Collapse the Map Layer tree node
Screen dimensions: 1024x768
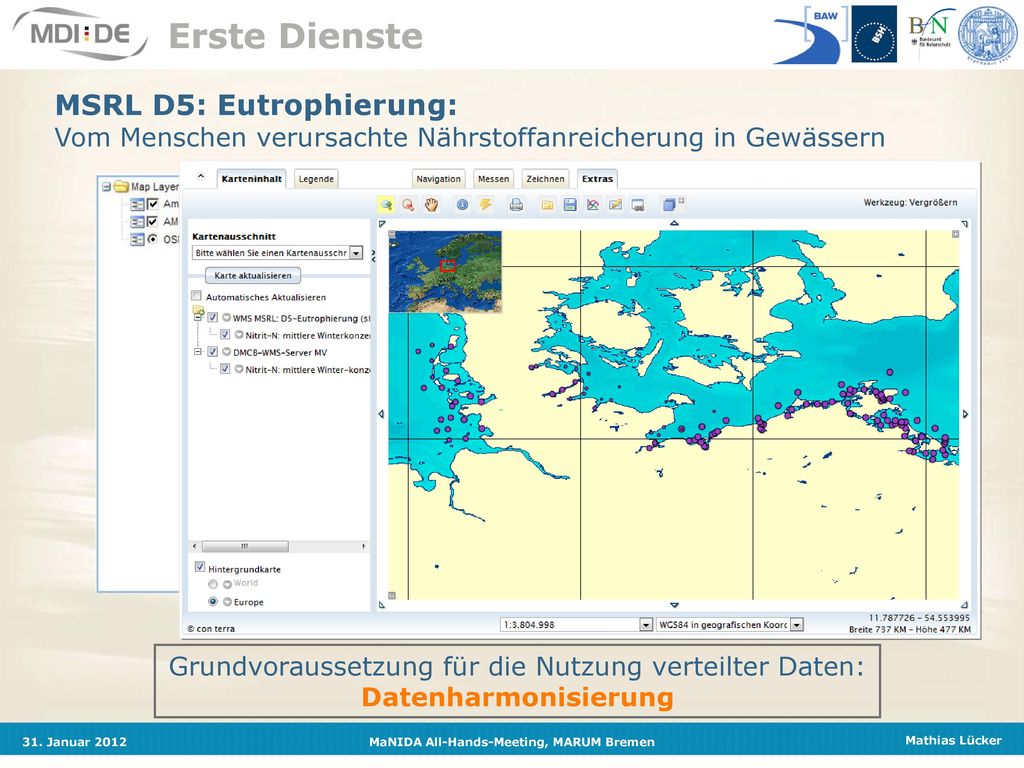coord(106,187)
